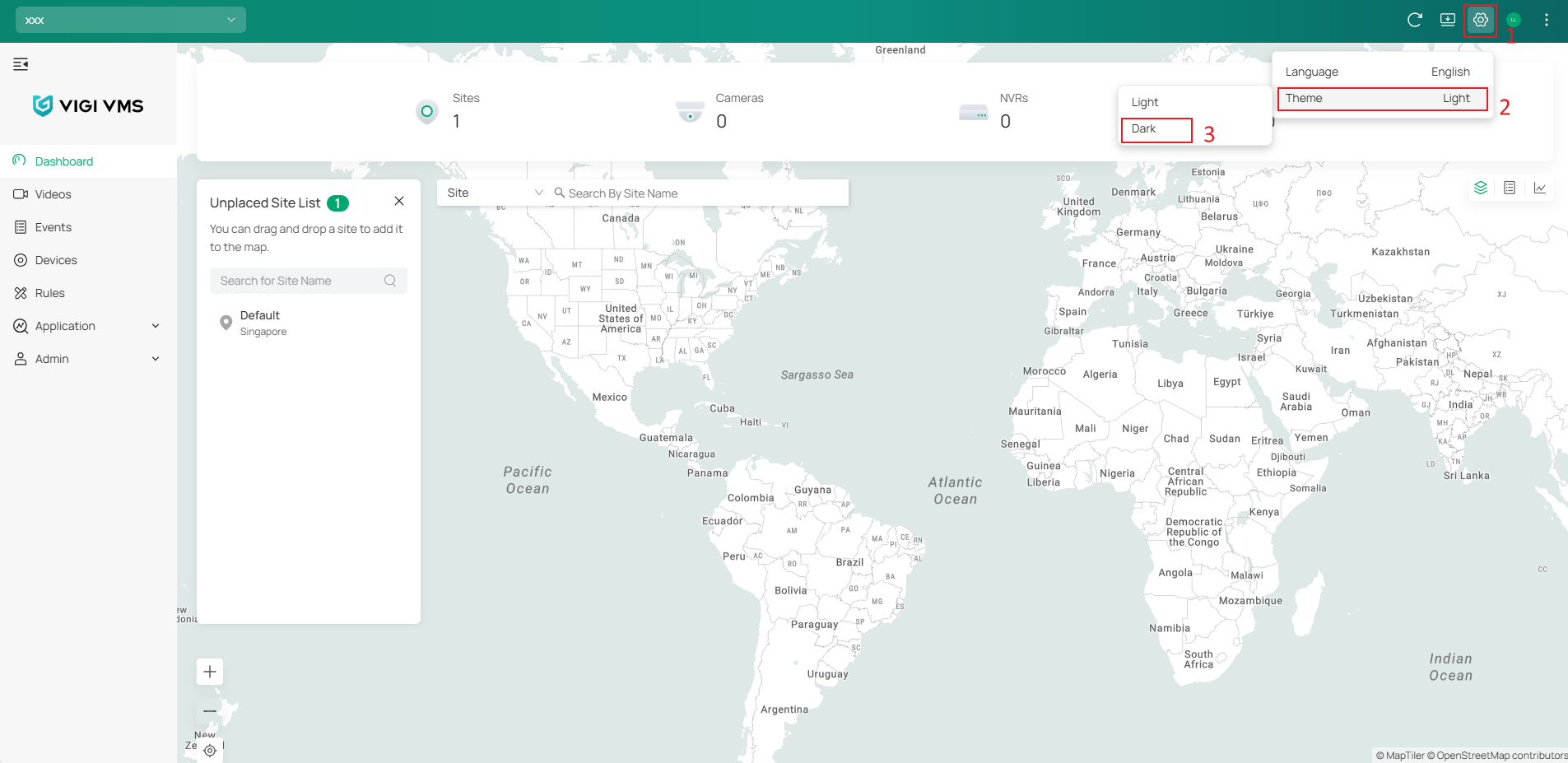
Task: Click the refresh icon in top bar
Action: coord(1414,20)
